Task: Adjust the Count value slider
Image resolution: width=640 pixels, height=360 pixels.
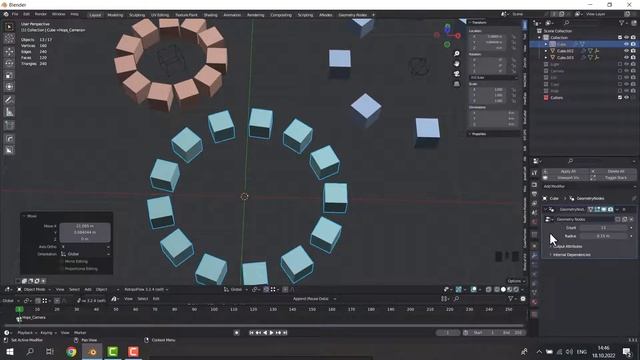Action: point(604,228)
